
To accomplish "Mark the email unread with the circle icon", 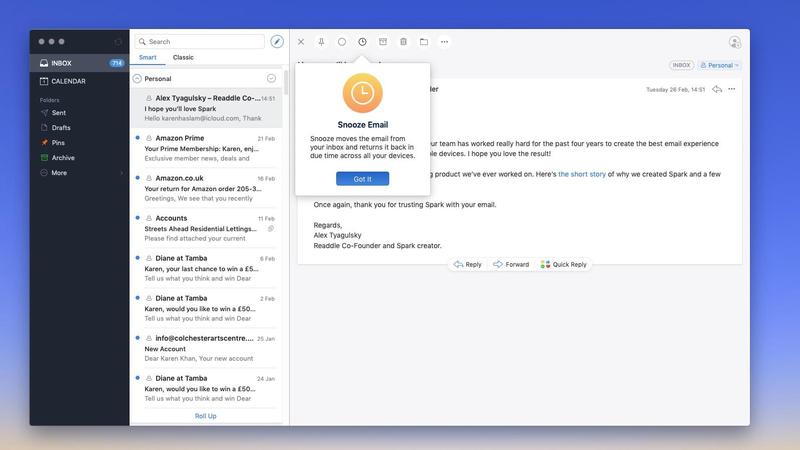I will coord(342,42).
